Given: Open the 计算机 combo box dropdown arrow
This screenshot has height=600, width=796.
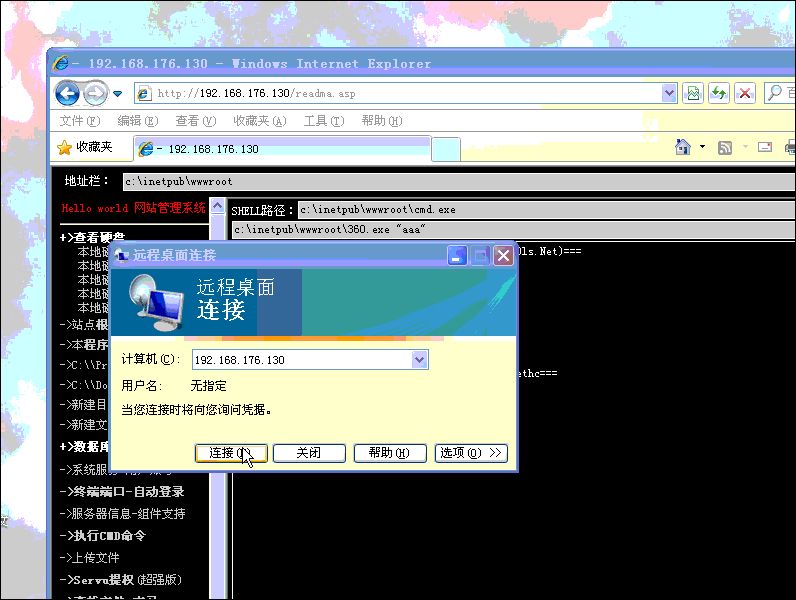Looking at the screenshot, I should 419,360.
